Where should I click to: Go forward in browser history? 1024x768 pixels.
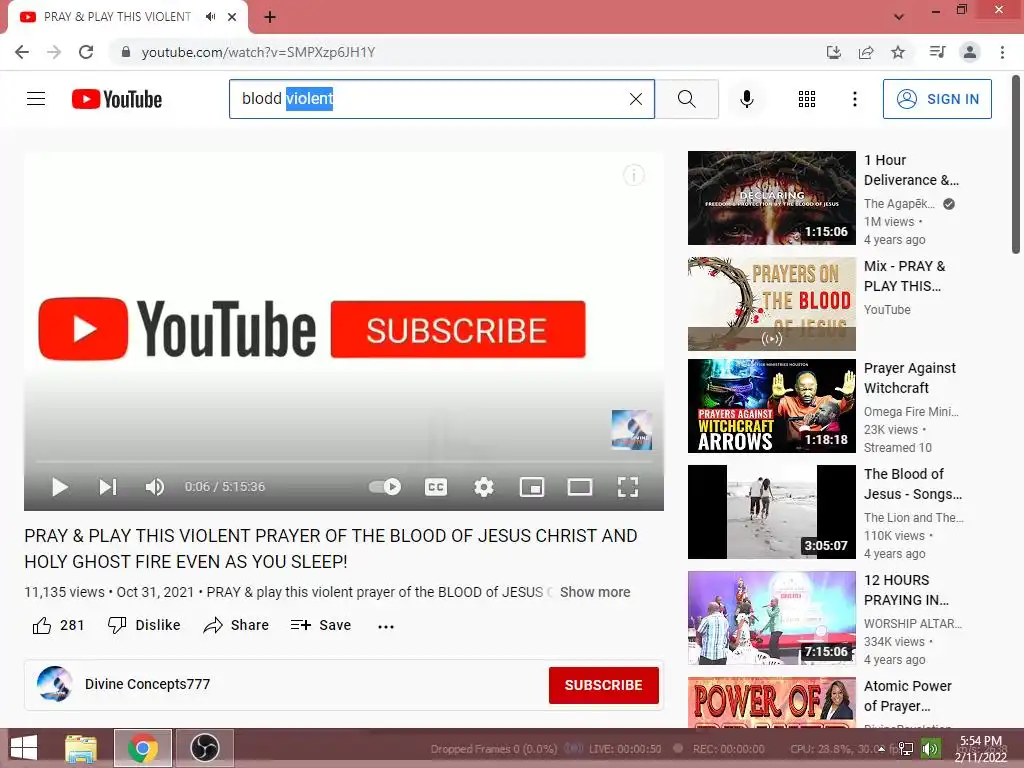54,52
